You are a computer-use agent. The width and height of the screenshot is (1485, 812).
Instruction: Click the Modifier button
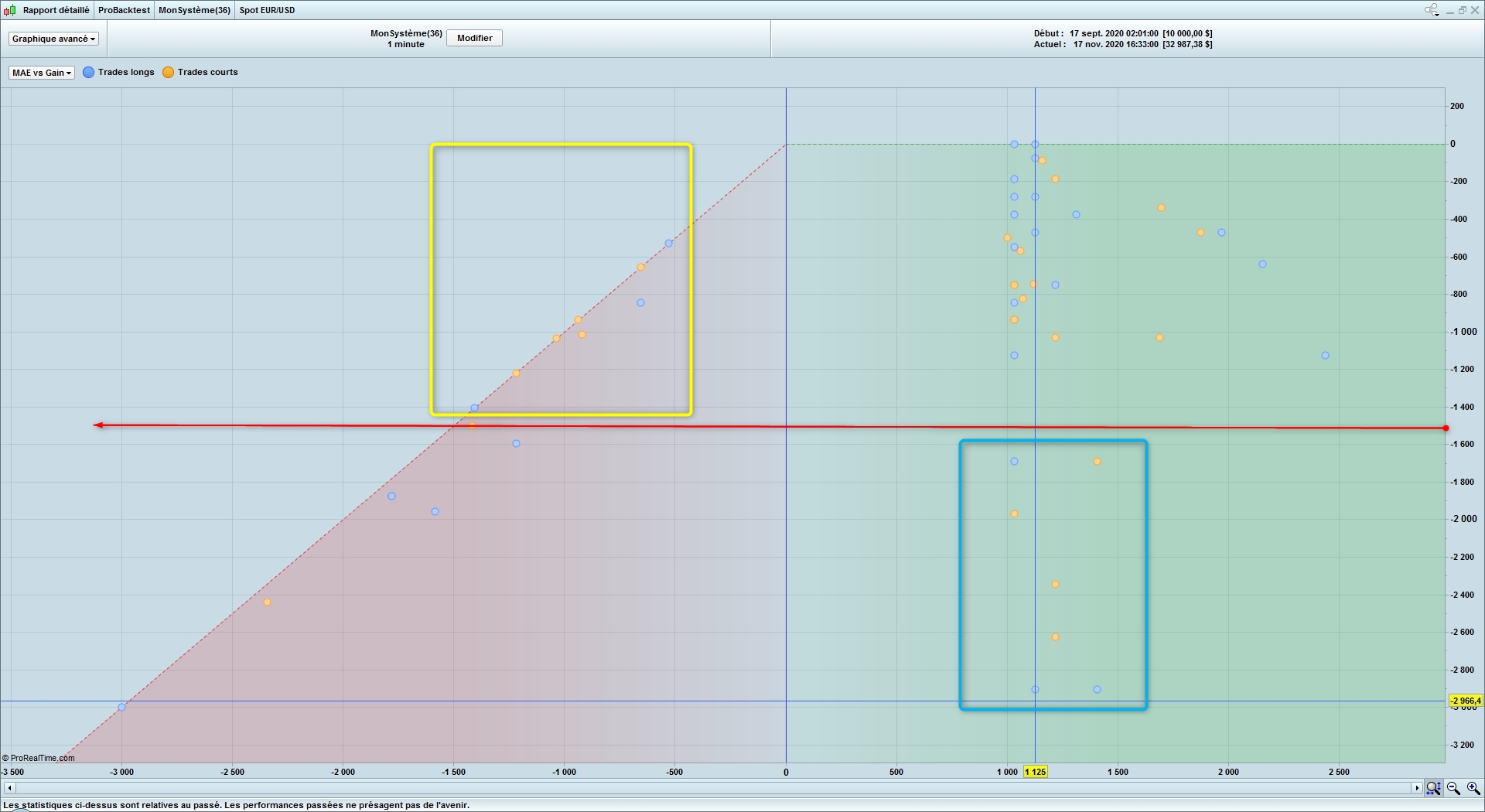(474, 38)
